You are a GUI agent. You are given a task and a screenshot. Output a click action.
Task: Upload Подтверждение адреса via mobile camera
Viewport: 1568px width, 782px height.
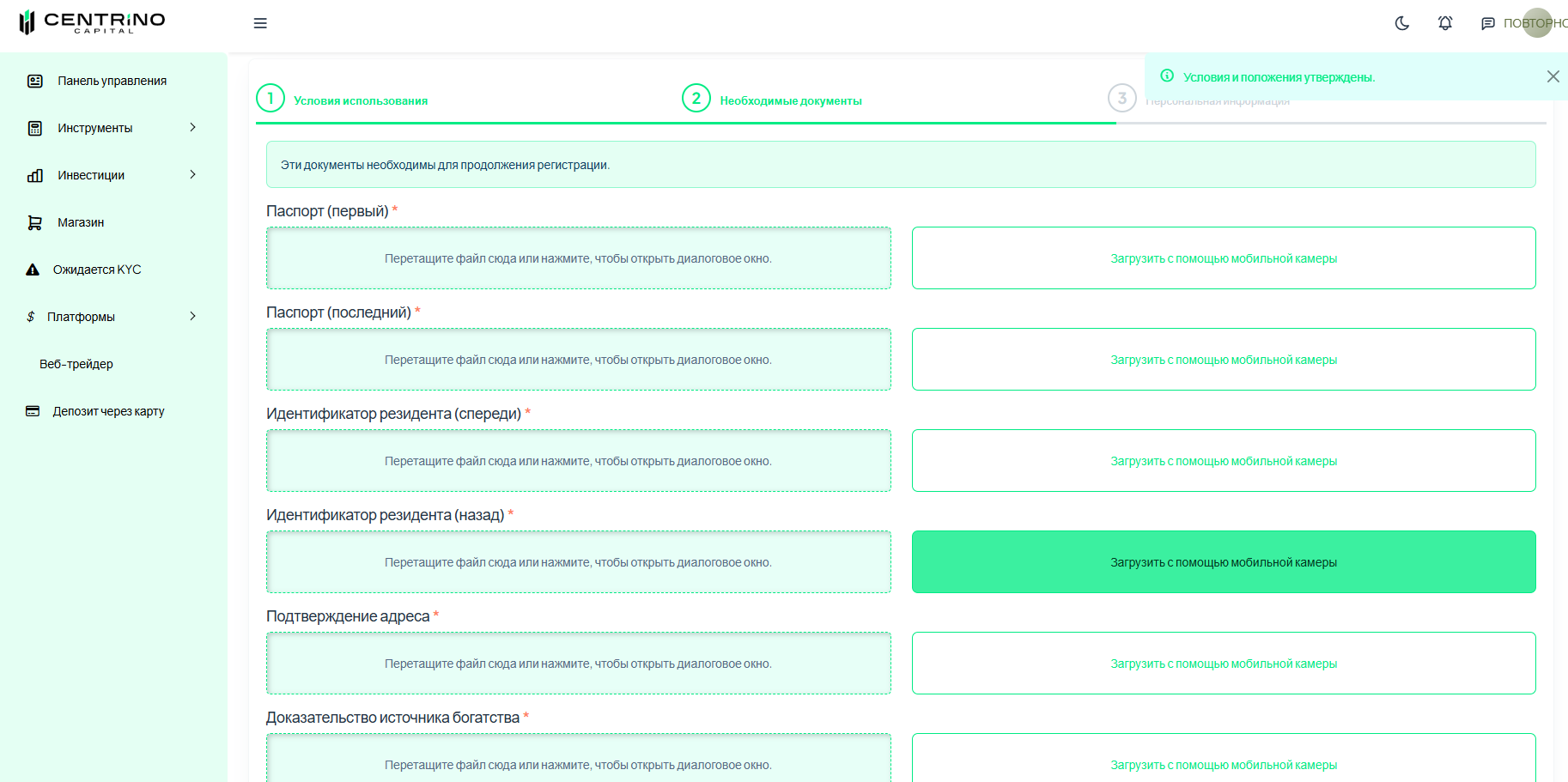point(1224,664)
